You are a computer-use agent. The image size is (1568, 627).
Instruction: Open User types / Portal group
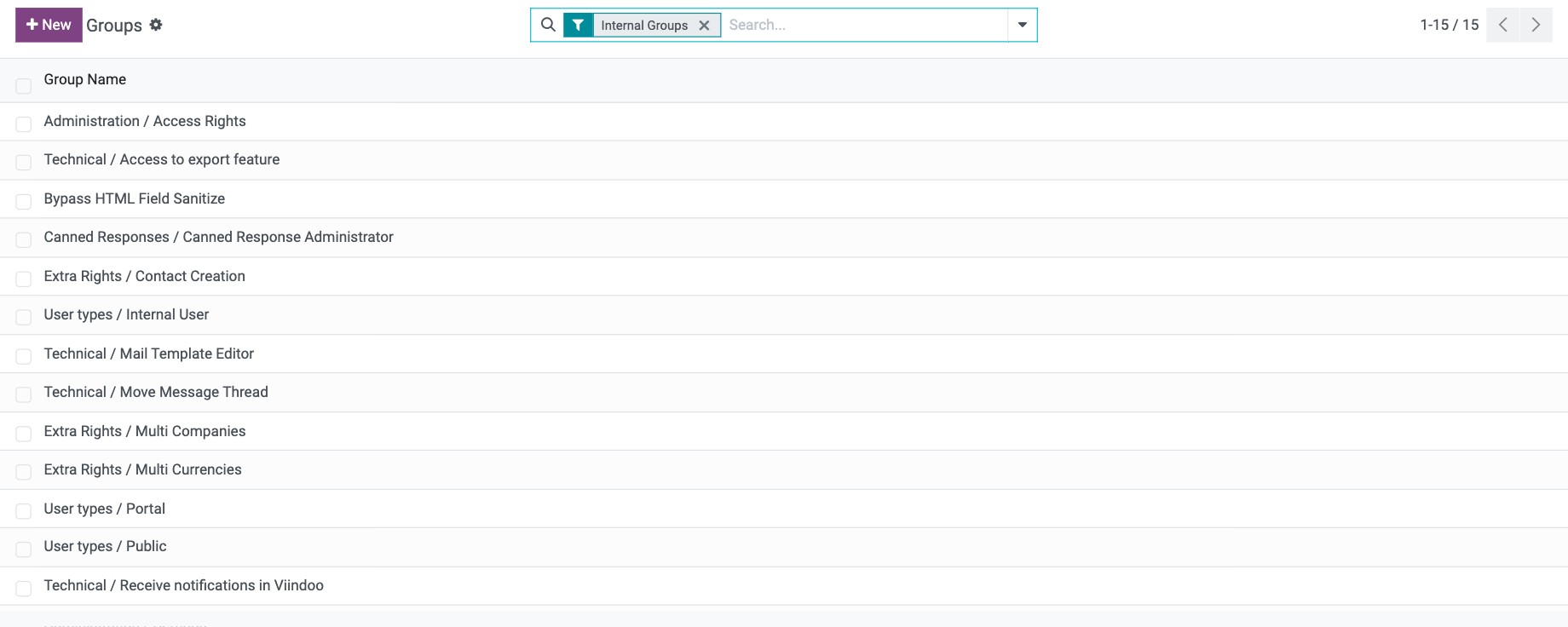(x=105, y=509)
